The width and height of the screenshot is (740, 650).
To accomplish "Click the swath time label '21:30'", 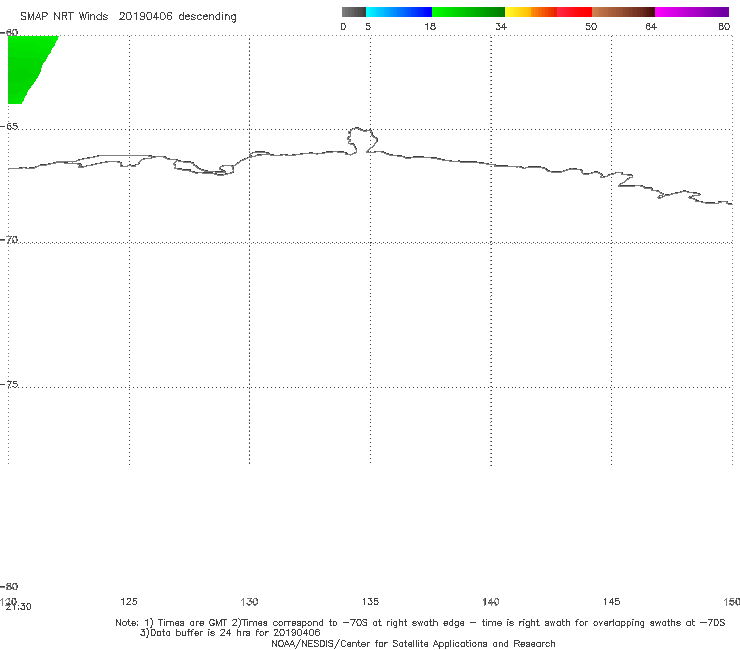I will point(19,607).
